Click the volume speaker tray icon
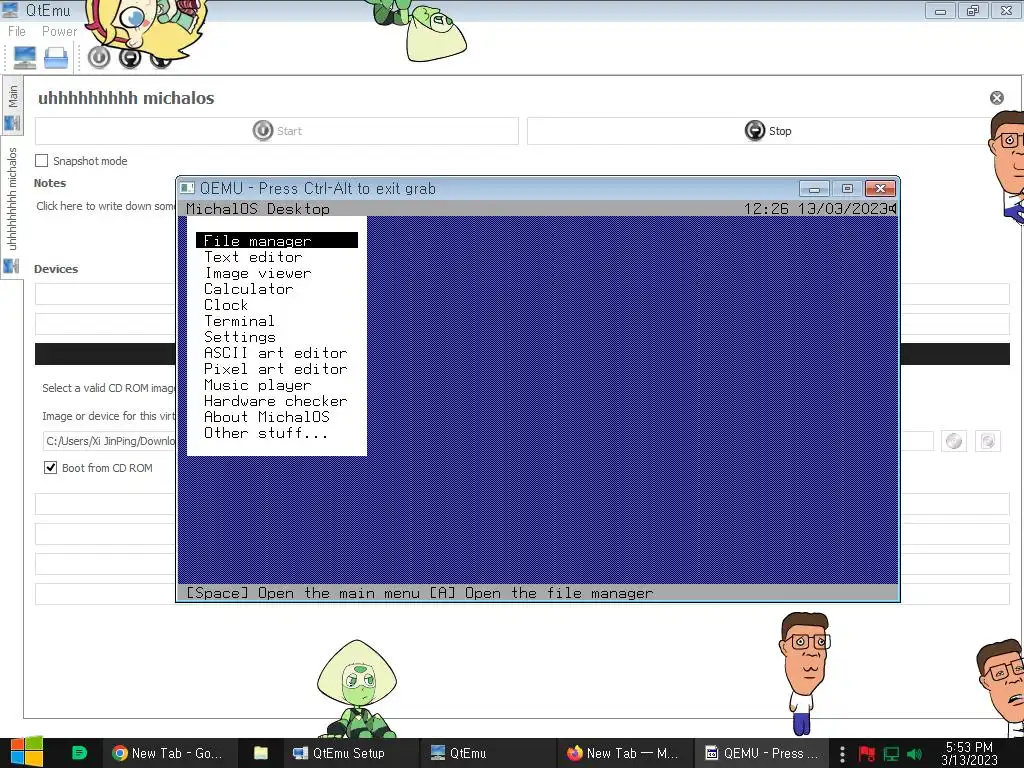Screen dimensions: 1024x768 914,754
